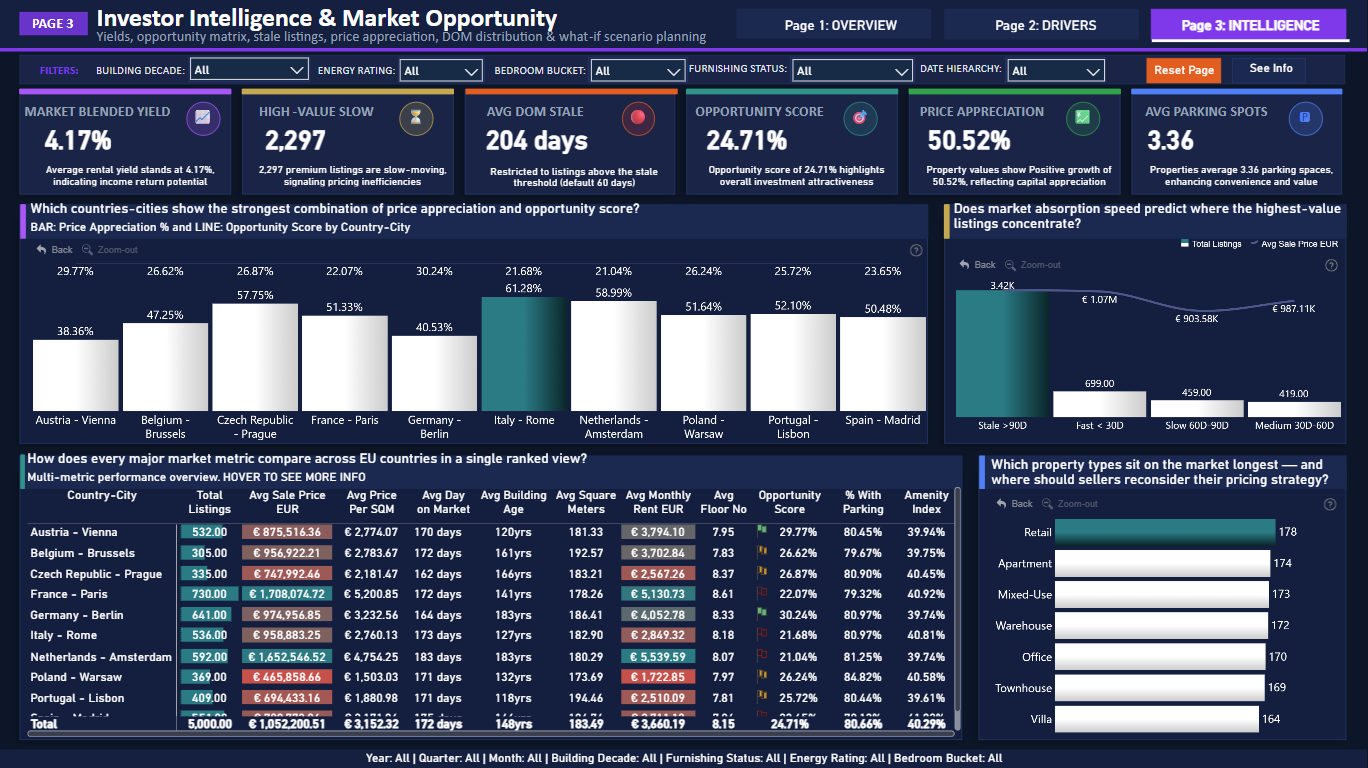The image size is (1368, 768).
Task: Select the Retail bar in property types chart
Action: [1165, 532]
